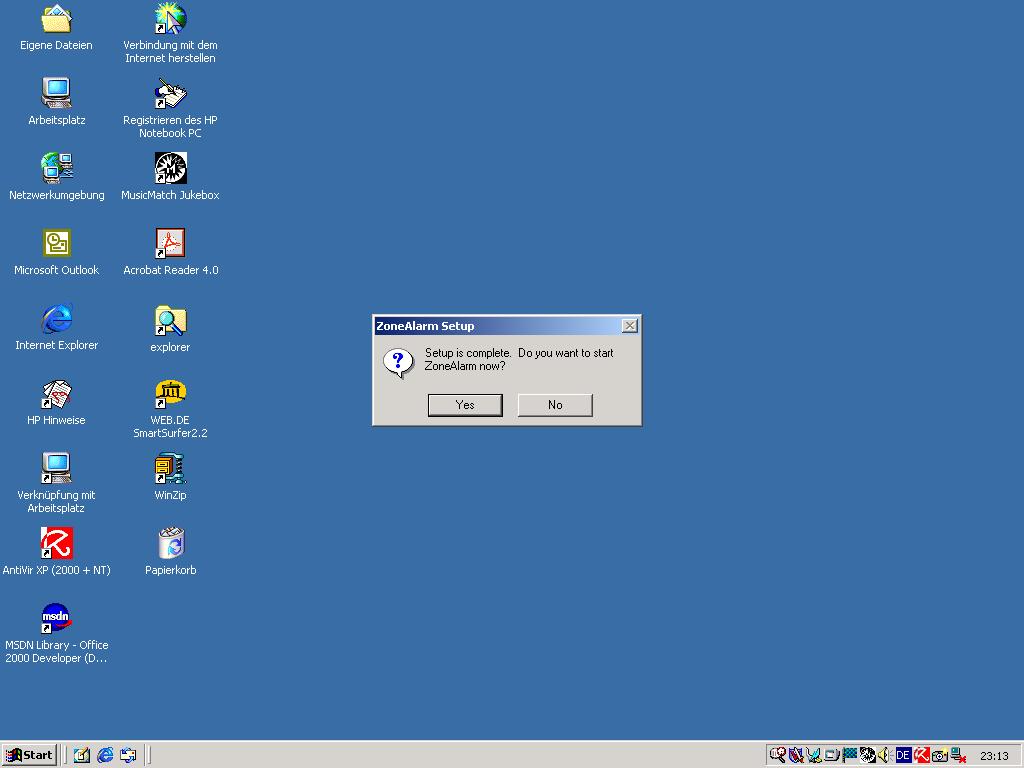Open the Eigene Dateien folder icon
1024x768 pixels.
(x=56, y=27)
